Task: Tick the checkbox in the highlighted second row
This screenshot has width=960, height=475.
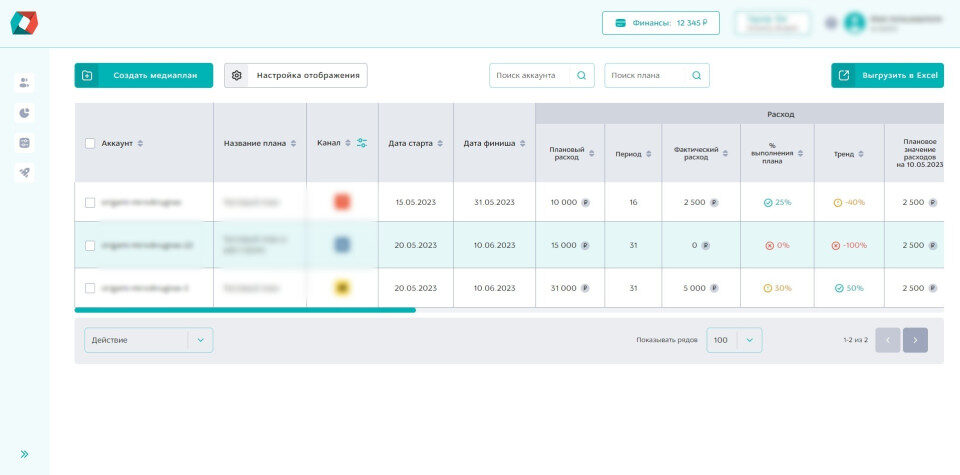Action: (90, 245)
